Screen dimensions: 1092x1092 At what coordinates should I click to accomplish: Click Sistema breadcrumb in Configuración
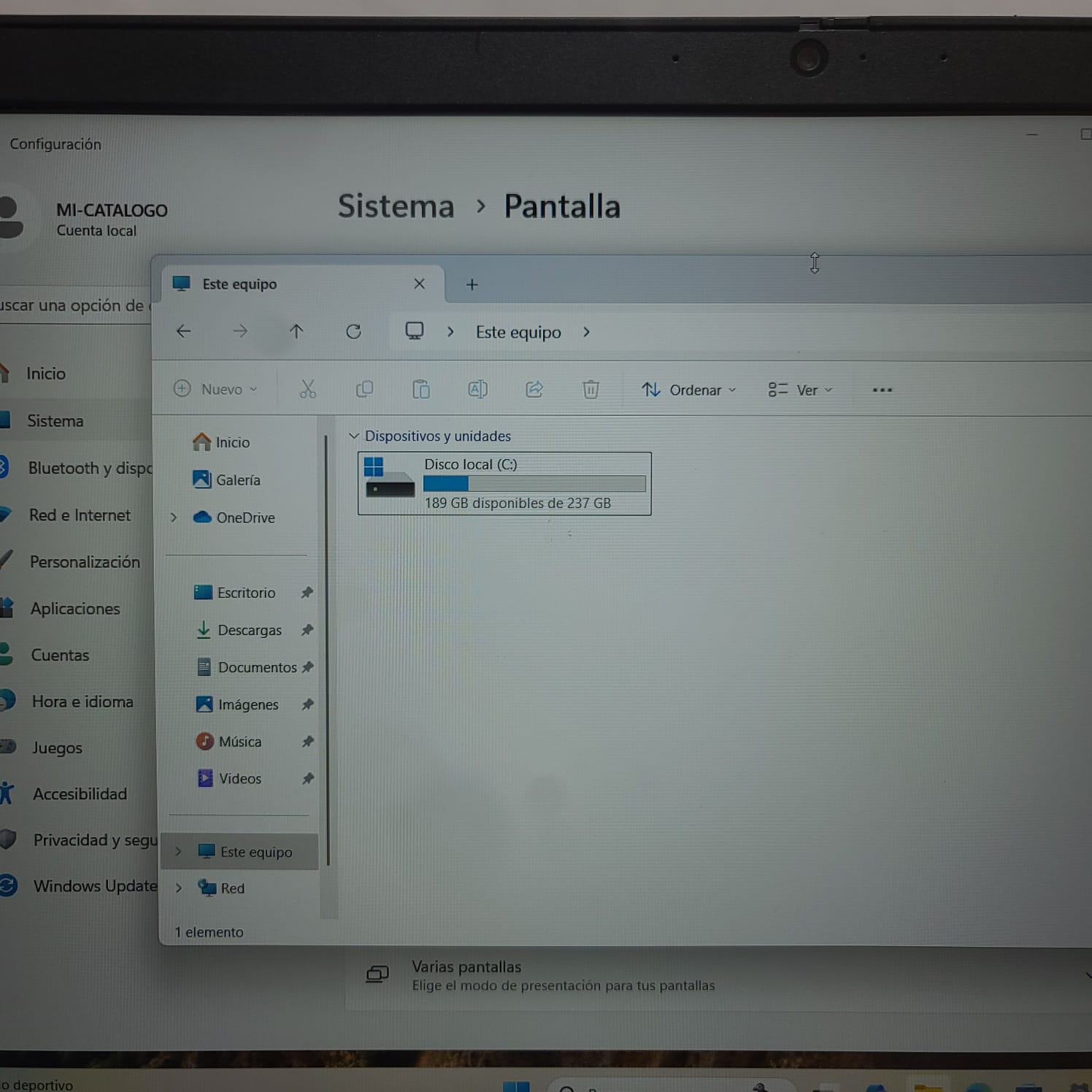pyautogui.click(x=396, y=207)
